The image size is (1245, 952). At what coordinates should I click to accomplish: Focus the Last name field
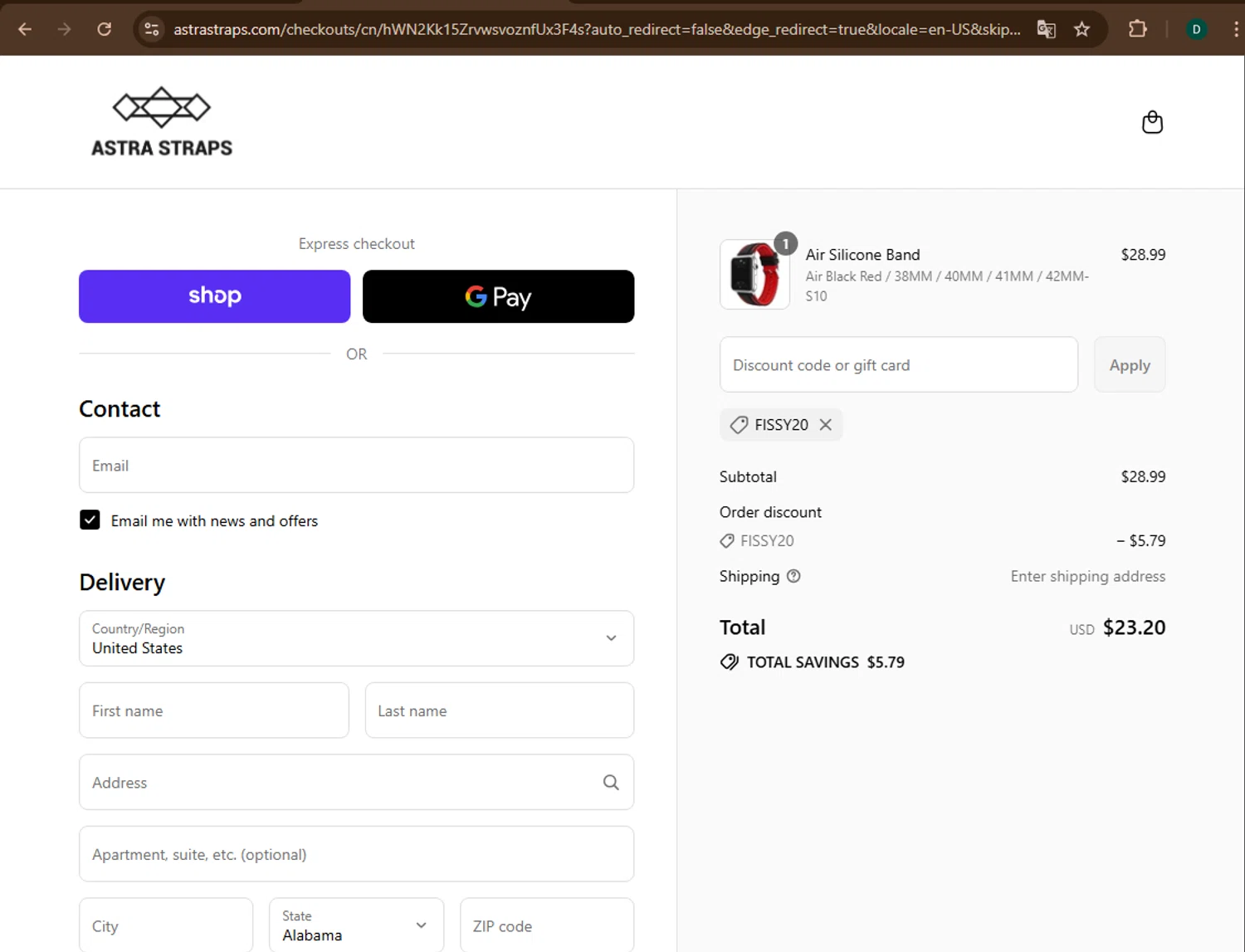point(499,710)
